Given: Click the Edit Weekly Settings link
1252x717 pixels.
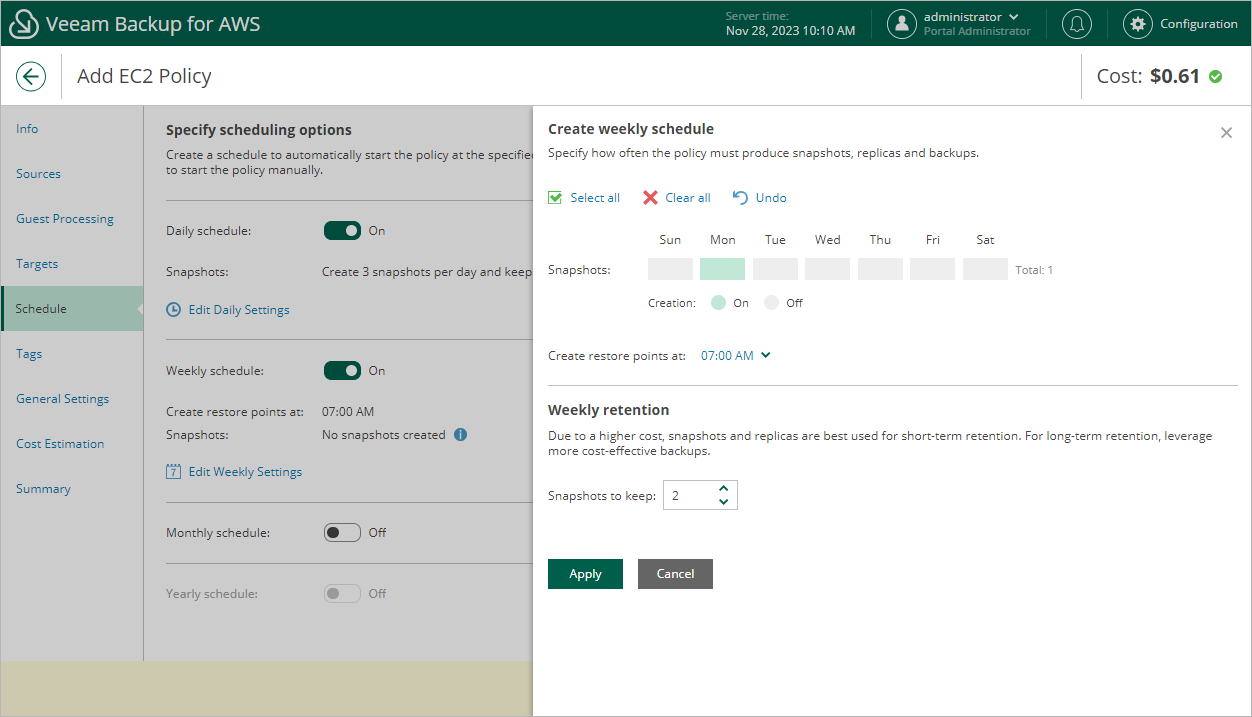Looking at the screenshot, I should click(245, 471).
